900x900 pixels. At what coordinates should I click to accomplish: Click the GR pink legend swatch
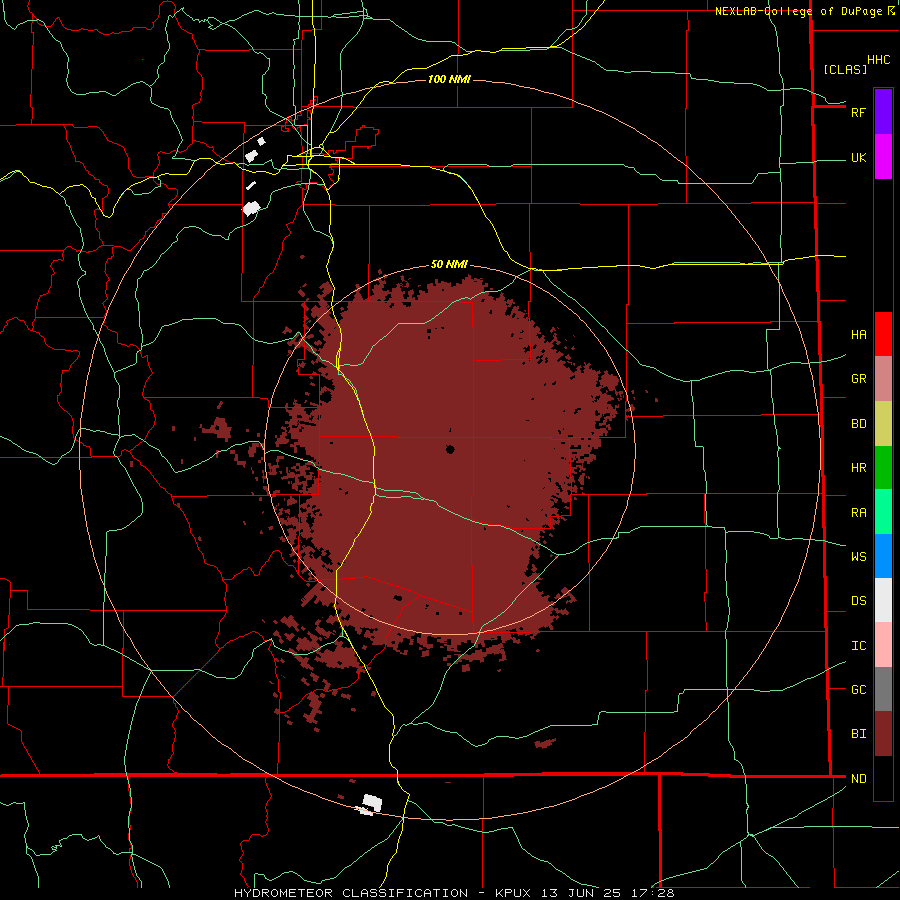click(x=883, y=378)
